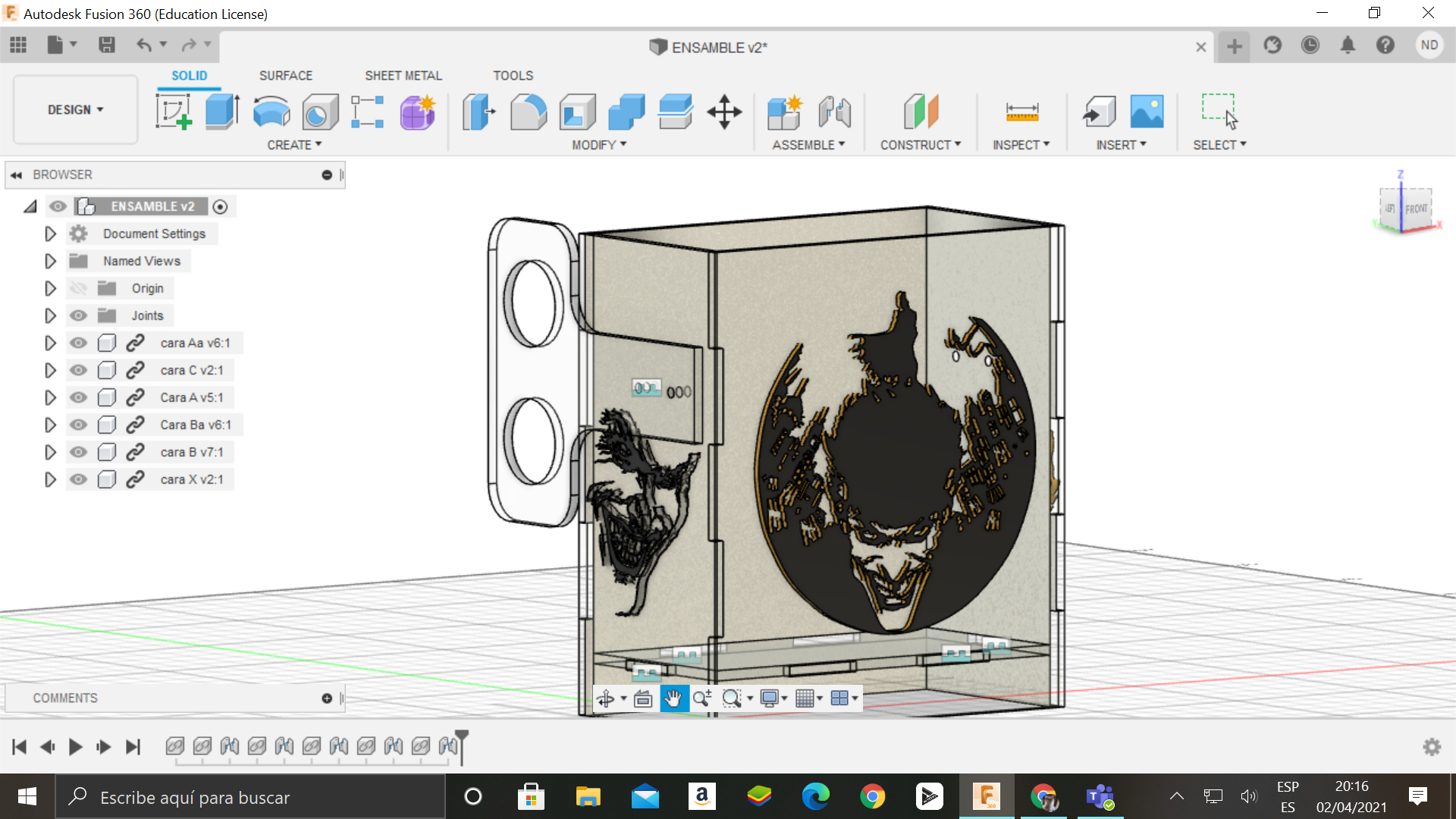
Task: Open the Job Status clock icon
Action: [x=1310, y=45]
